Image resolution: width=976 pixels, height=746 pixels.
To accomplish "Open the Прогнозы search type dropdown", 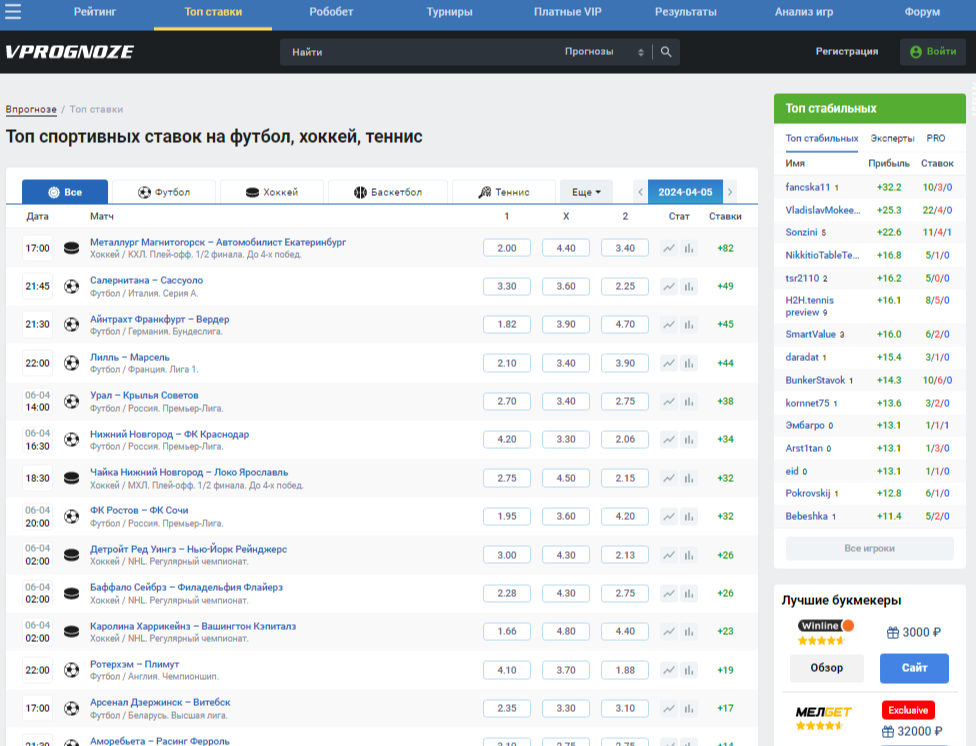I will [x=604, y=52].
